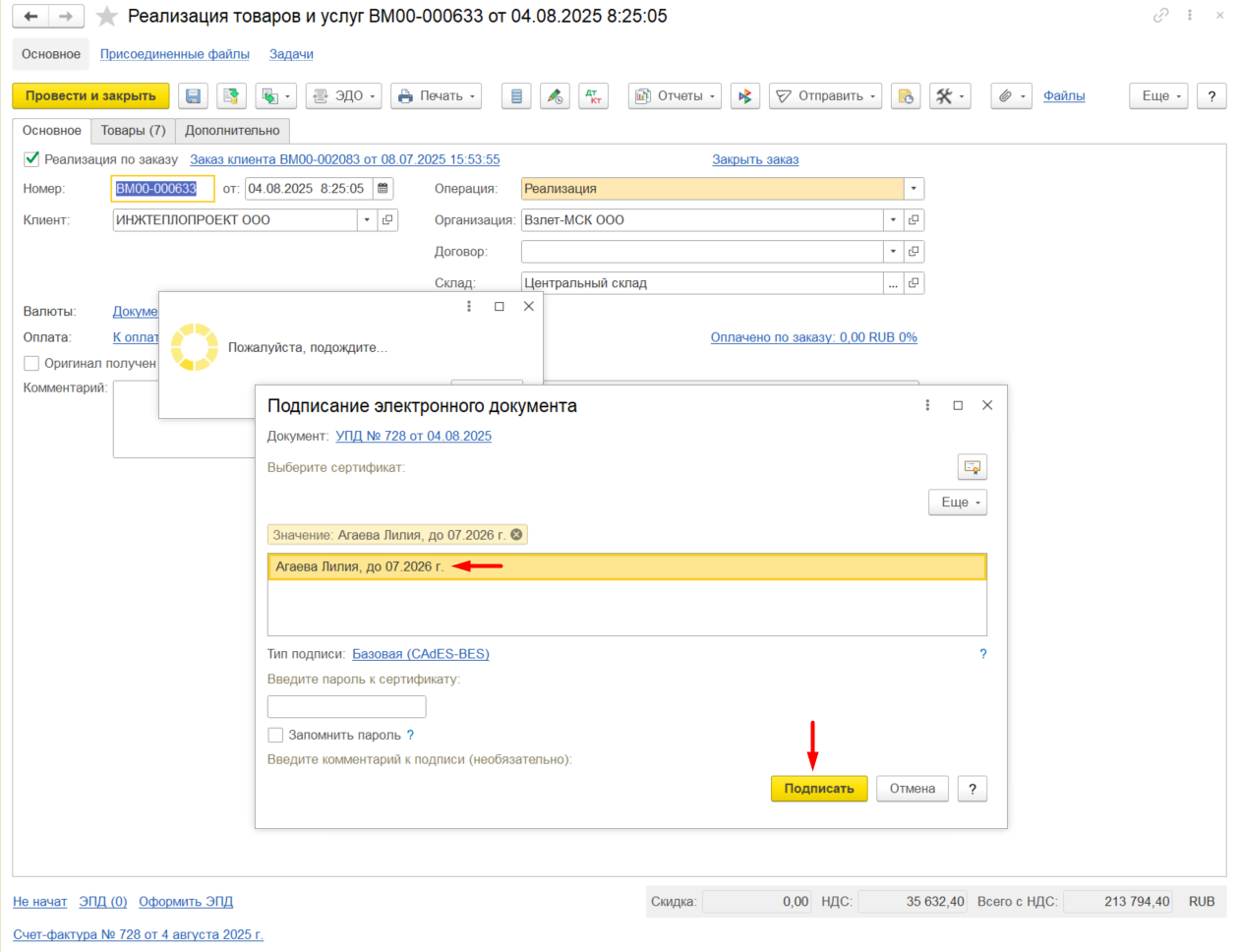1240x952 pixels.
Task: Expand the Организация dropdown arrow
Action: (x=893, y=220)
